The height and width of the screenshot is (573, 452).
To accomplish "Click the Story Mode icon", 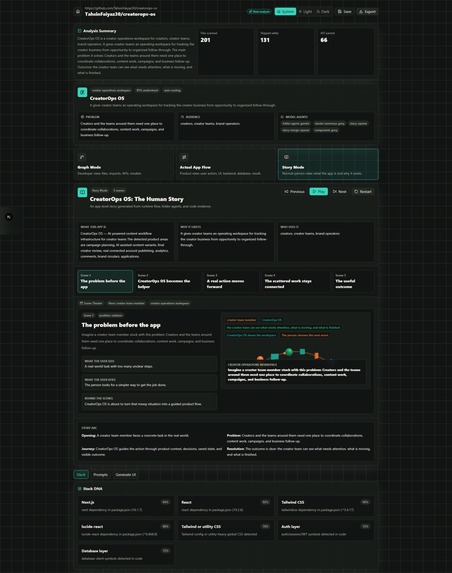I will pyautogui.click(x=286, y=157).
